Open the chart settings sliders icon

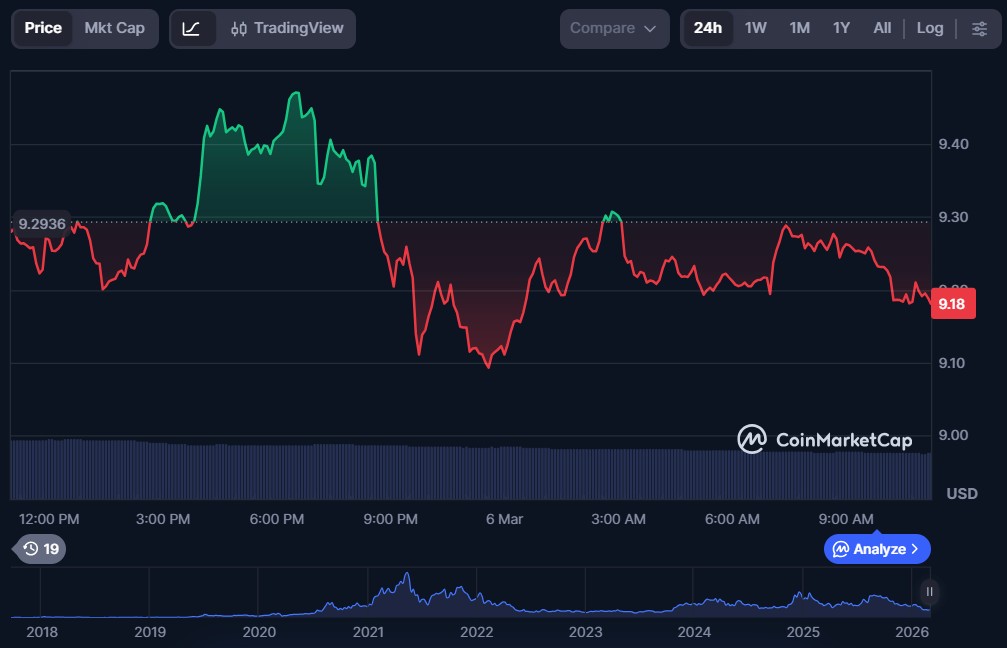click(x=981, y=29)
